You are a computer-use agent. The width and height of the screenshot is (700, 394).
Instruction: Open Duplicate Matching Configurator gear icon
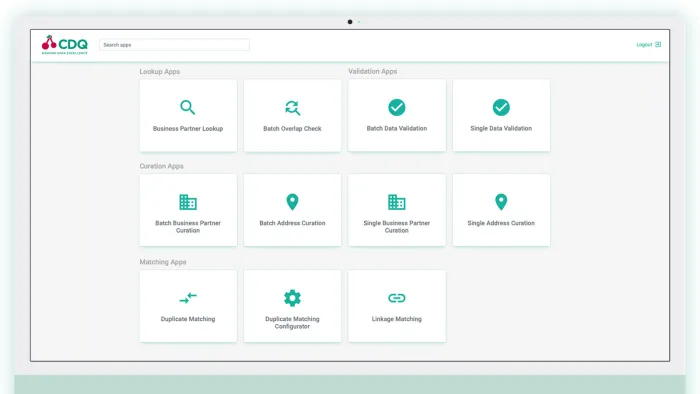click(x=292, y=298)
